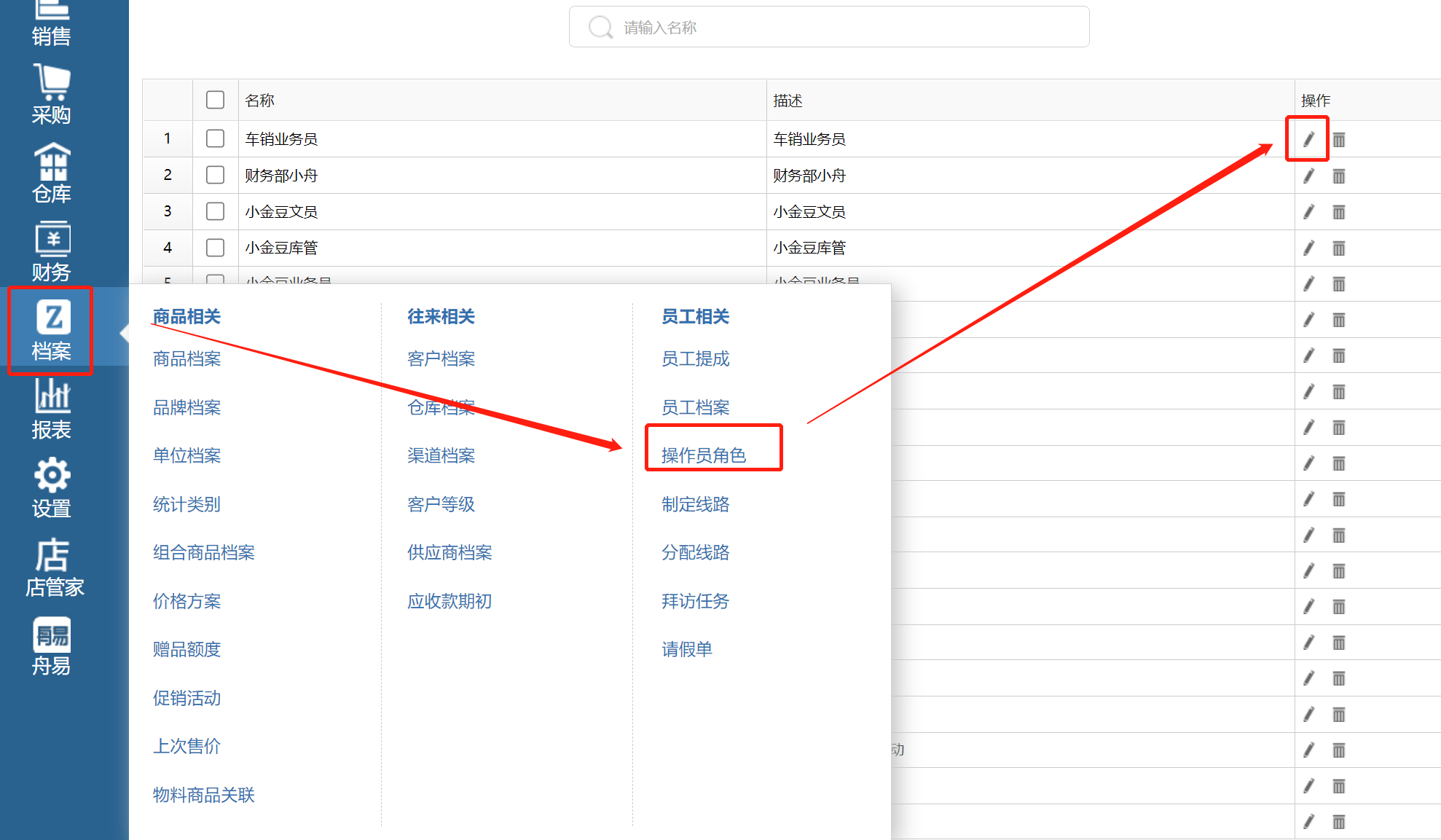The image size is (1441, 840).
Task: Open 单位档案 from the menu
Action: click(x=186, y=455)
